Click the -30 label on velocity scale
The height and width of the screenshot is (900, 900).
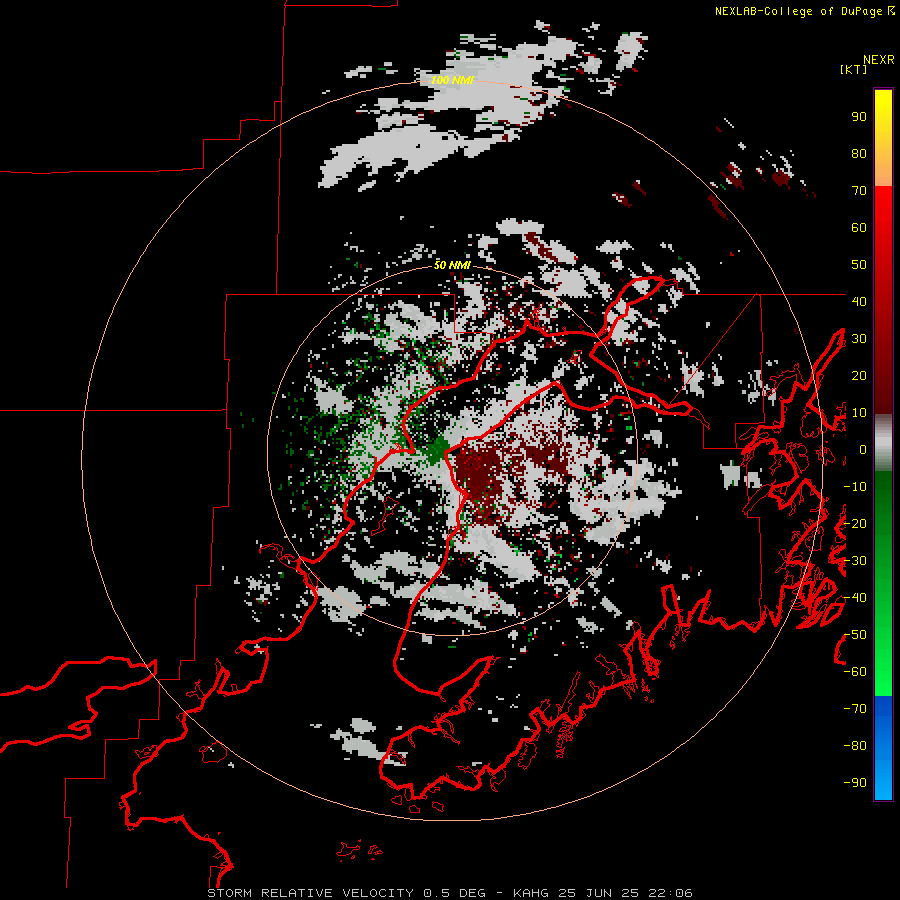[855, 561]
